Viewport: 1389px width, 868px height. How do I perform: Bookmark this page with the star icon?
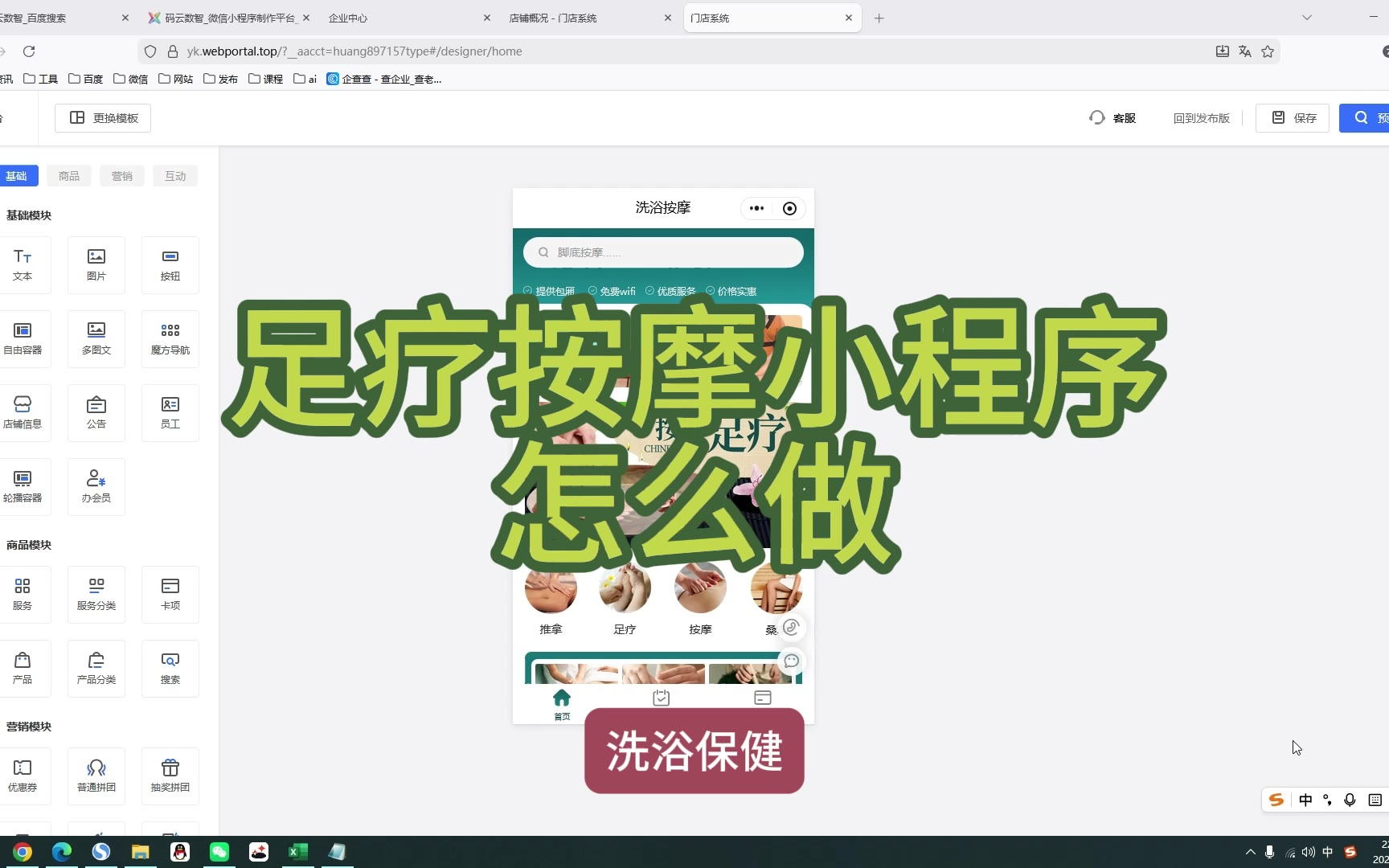click(1268, 51)
